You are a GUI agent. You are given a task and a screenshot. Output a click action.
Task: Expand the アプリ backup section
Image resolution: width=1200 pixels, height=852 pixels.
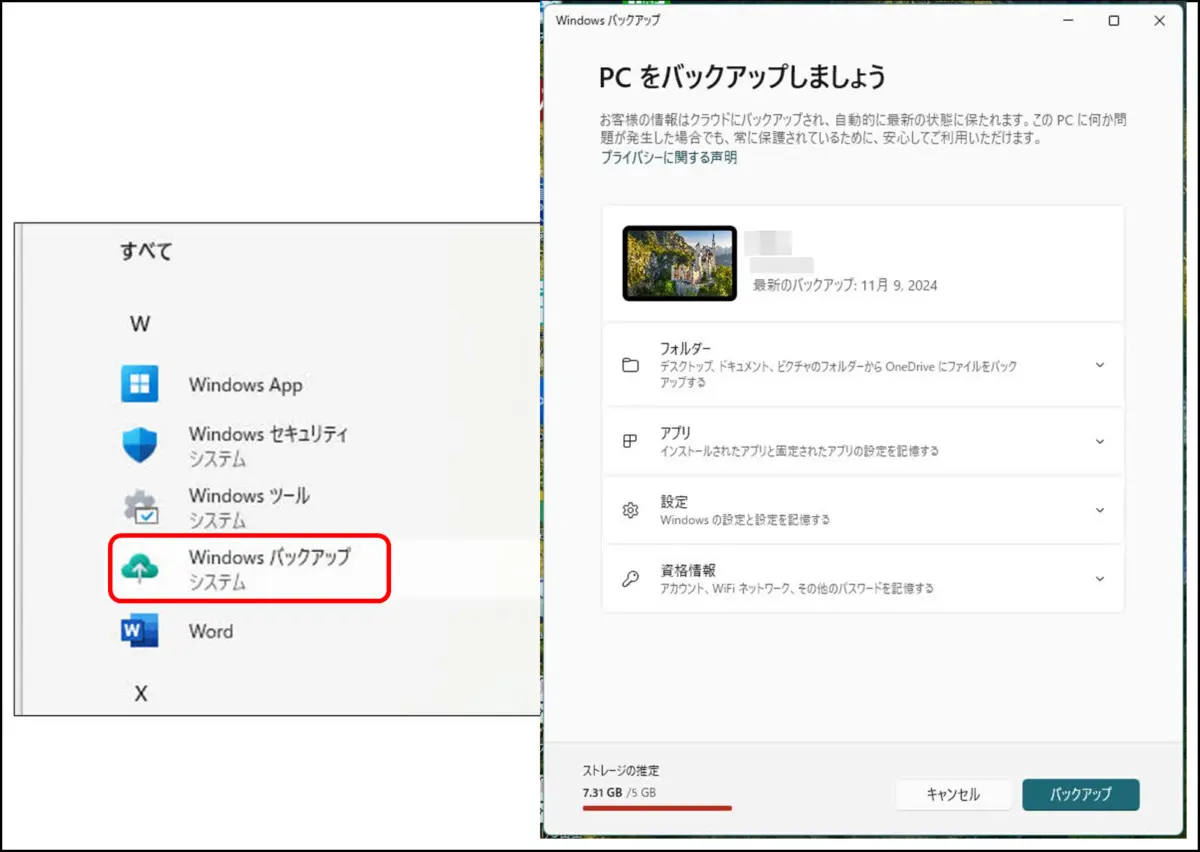1099,441
